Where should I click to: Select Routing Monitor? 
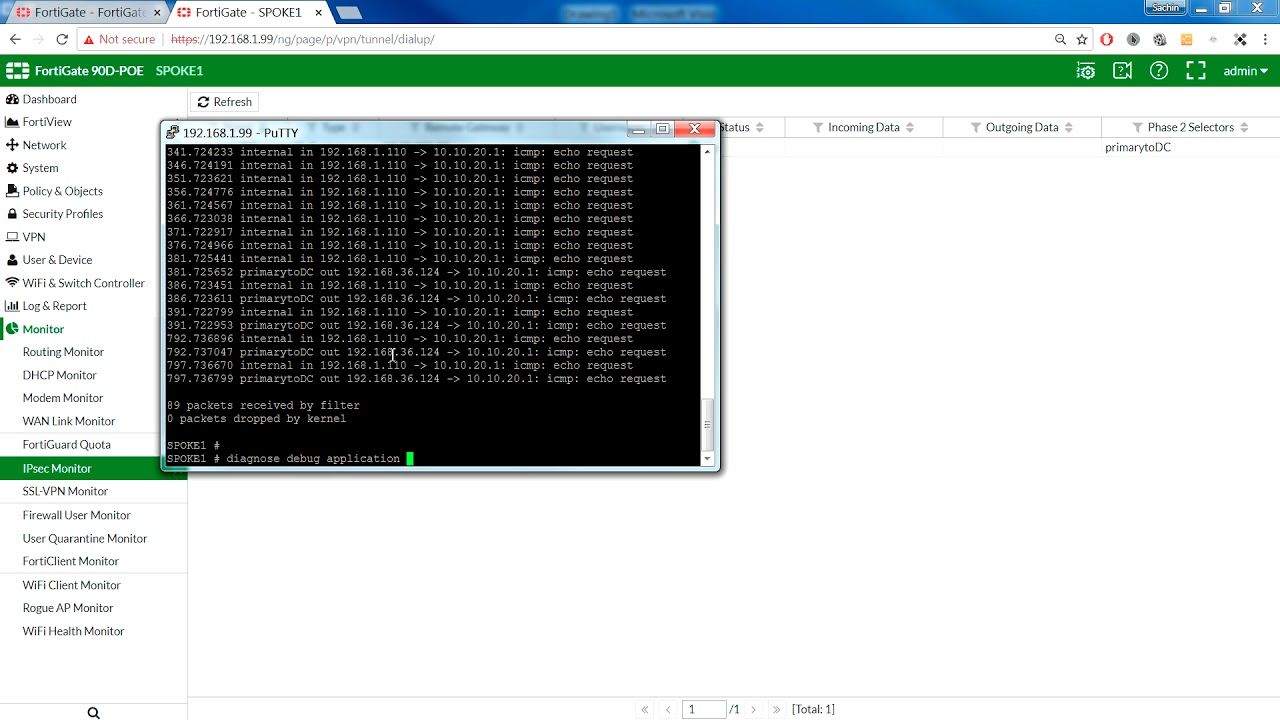(63, 352)
